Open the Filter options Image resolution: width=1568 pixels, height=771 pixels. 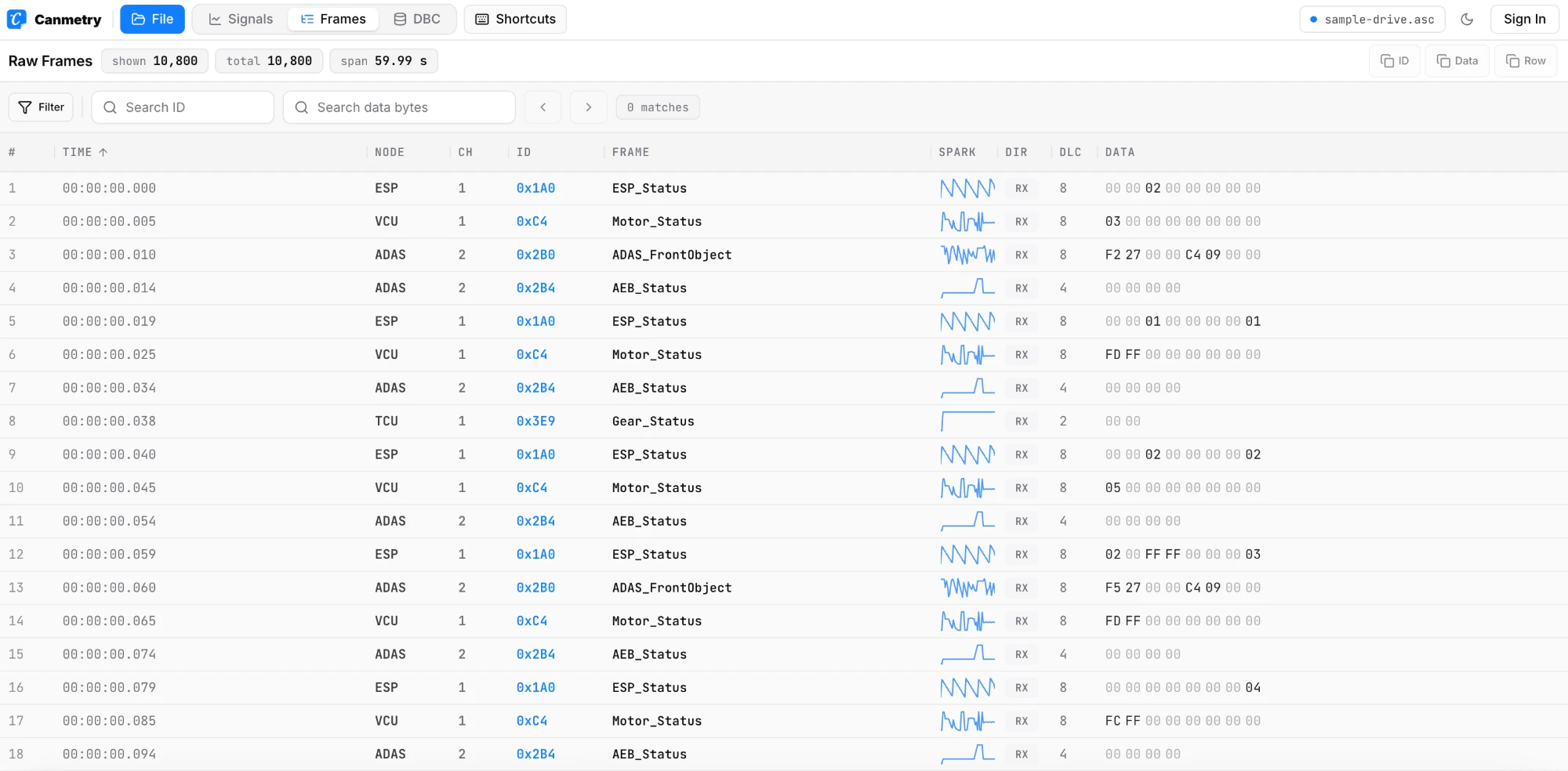(x=41, y=107)
